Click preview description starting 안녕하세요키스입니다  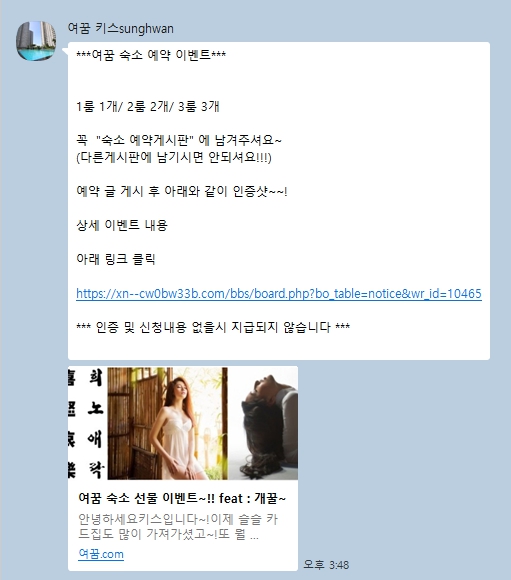point(178,527)
